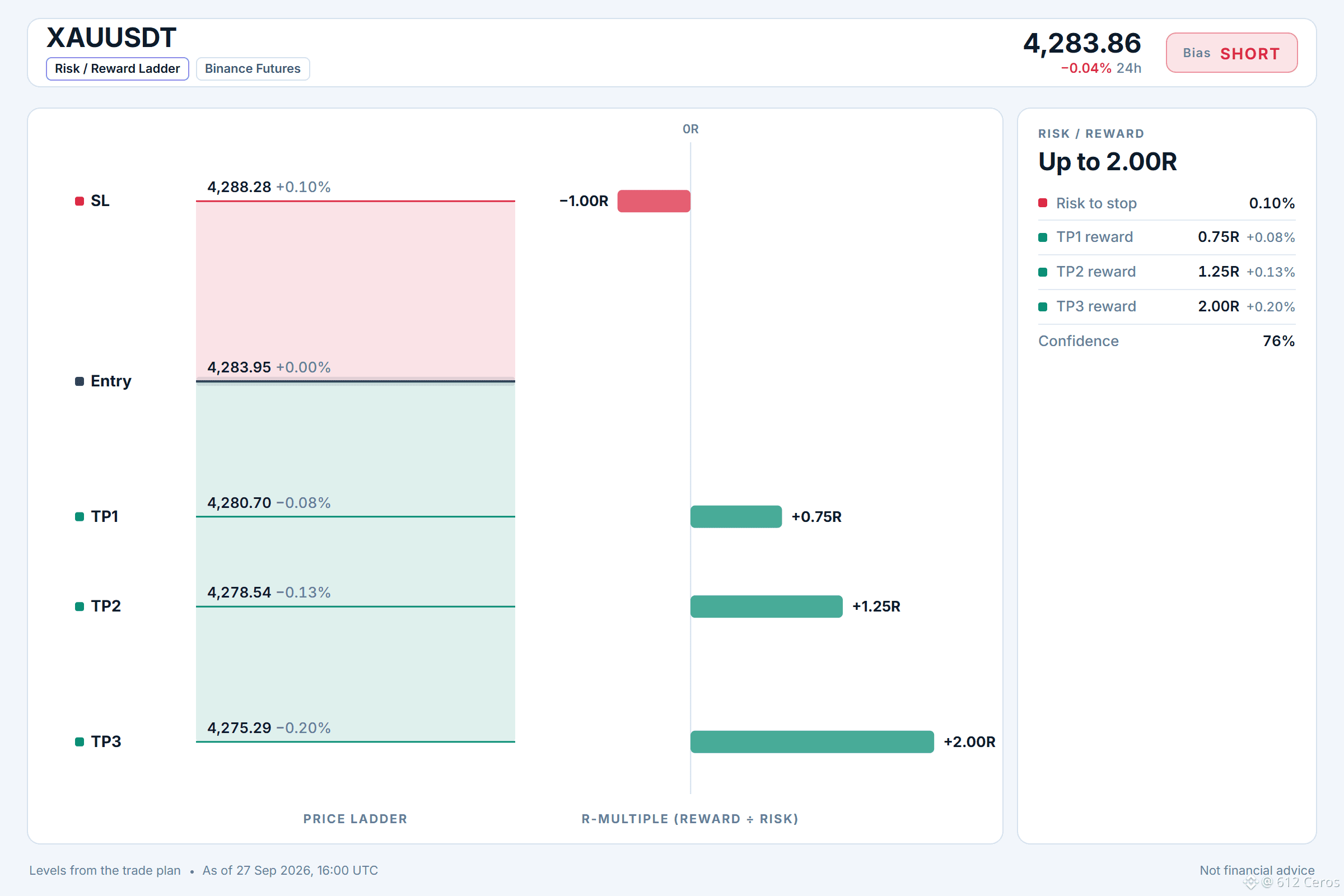Click the Bias SHORT badge
Viewport: 1344px width, 896px height.
tap(1231, 53)
